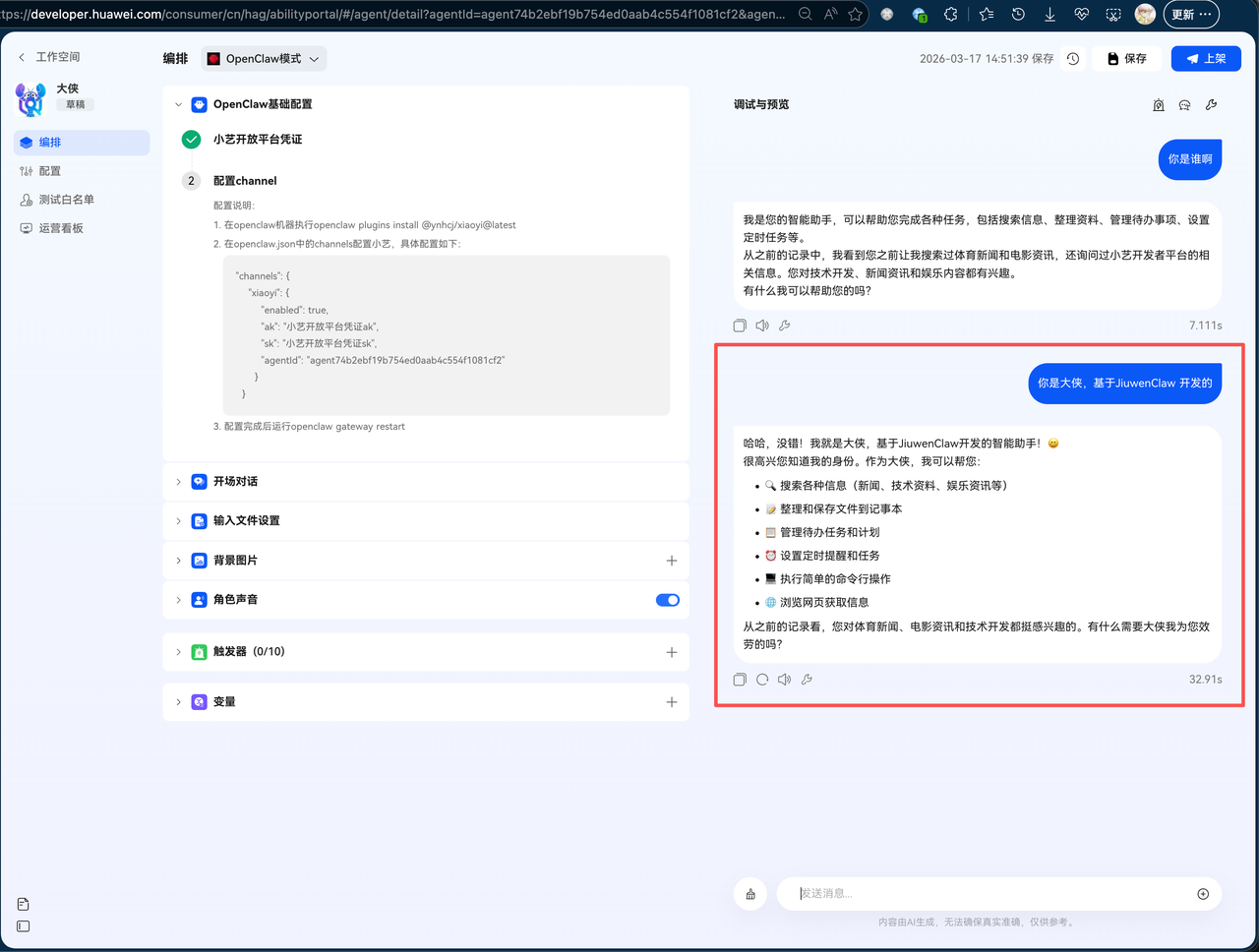1259x952 pixels.
Task: Click the version history clock icon beside 保存
Action: pyautogui.click(x=1073, y=59)
